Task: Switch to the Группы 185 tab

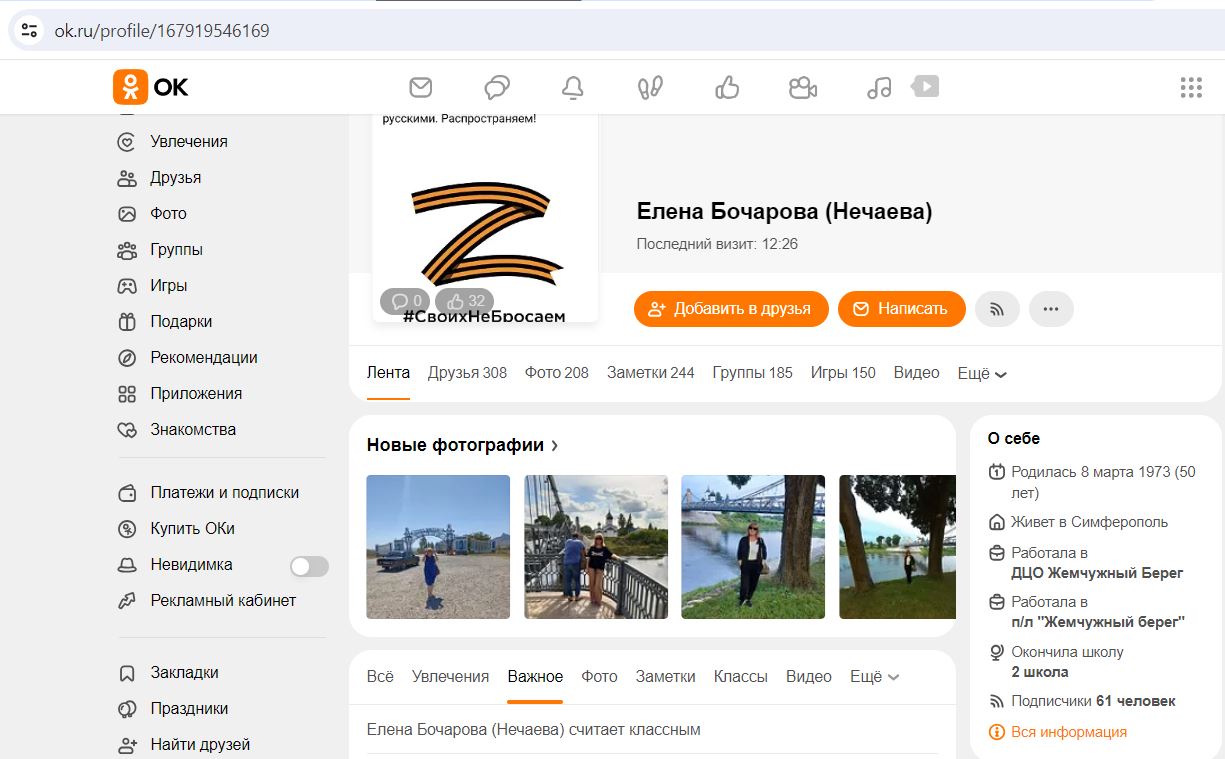Action: click(x=752, y=372)
